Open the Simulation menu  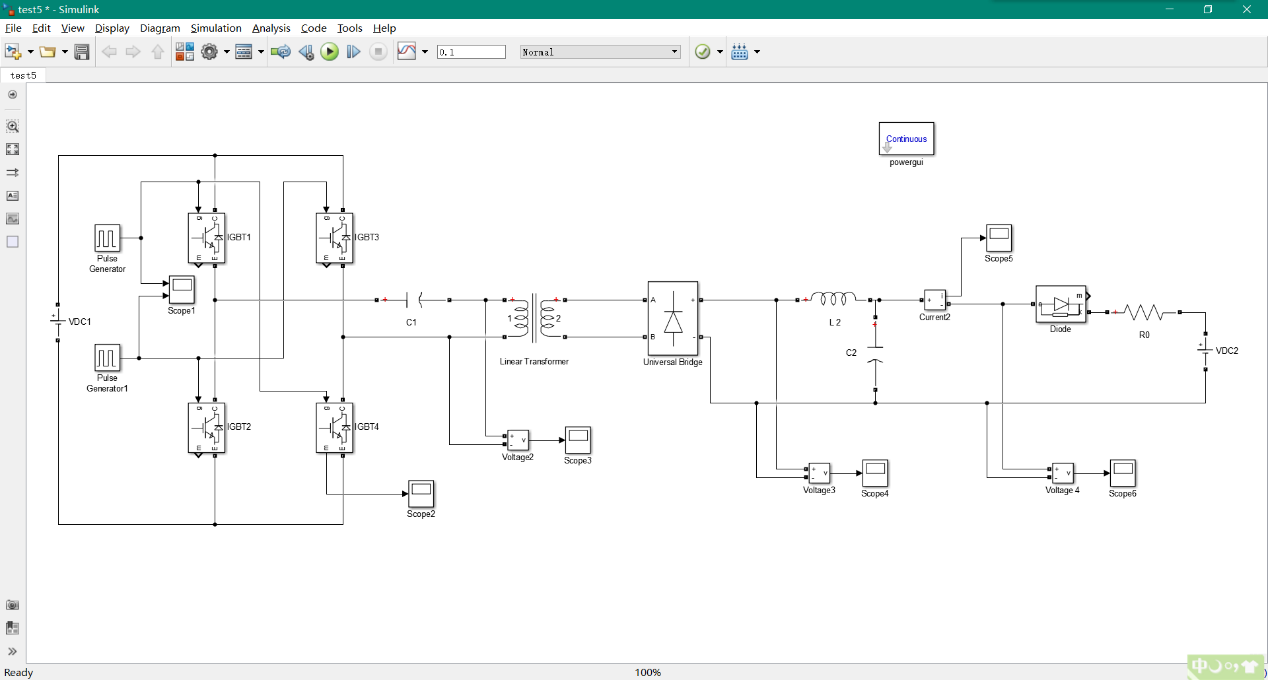pos(216,28)
